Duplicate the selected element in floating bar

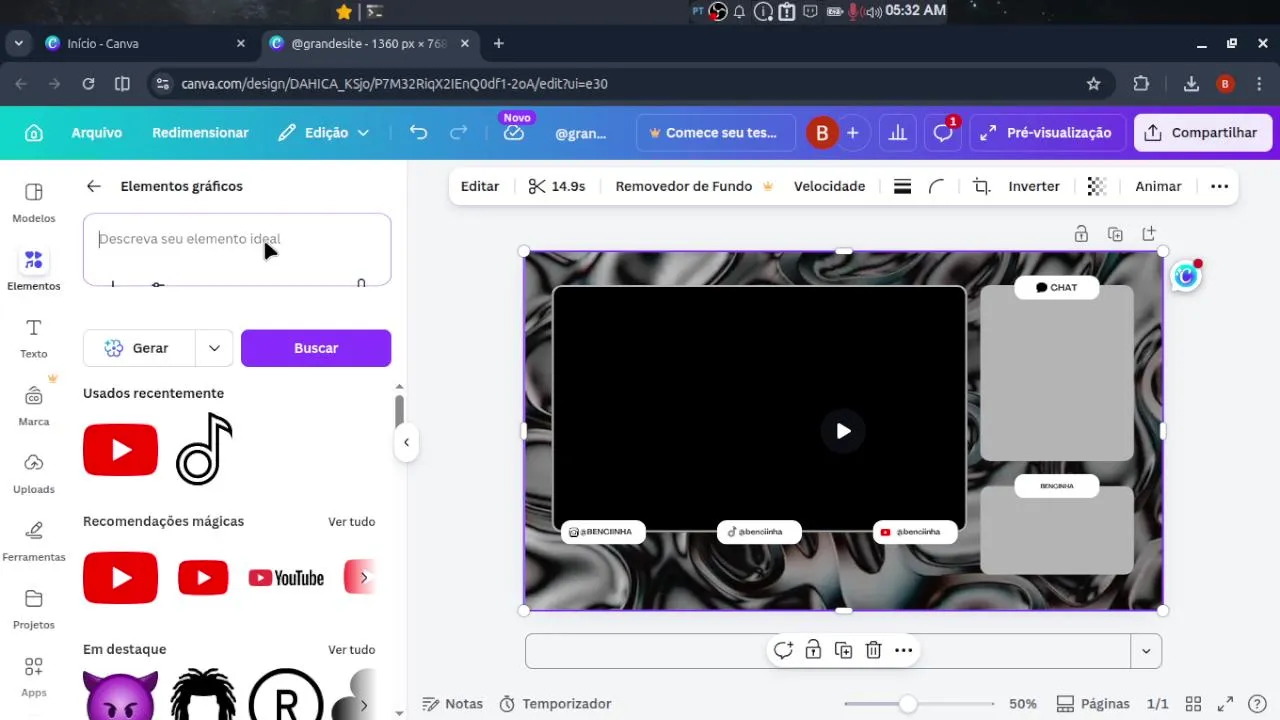pos(843,650)
